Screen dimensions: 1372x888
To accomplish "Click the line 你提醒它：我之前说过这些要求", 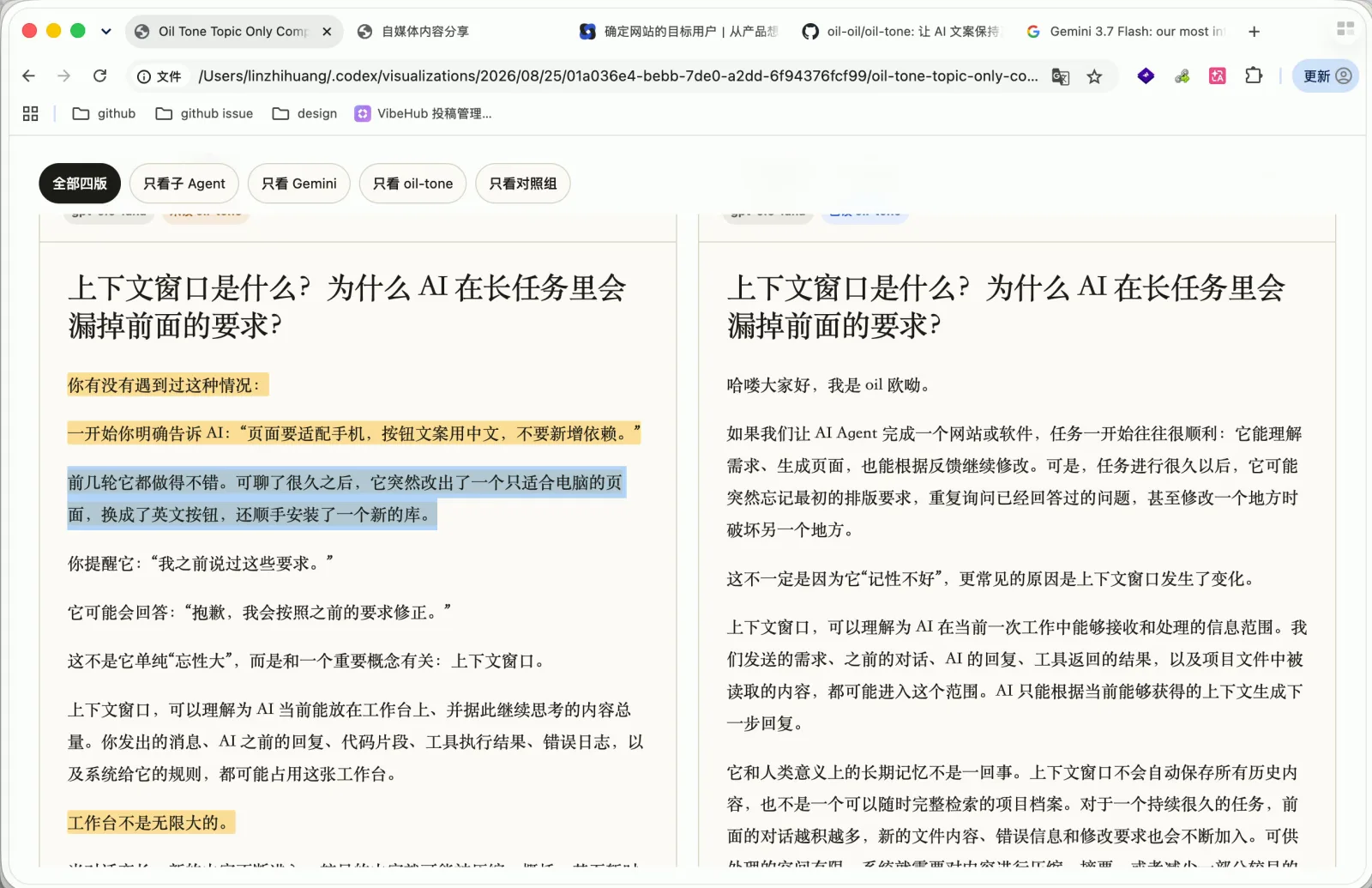I will (201, 564).
